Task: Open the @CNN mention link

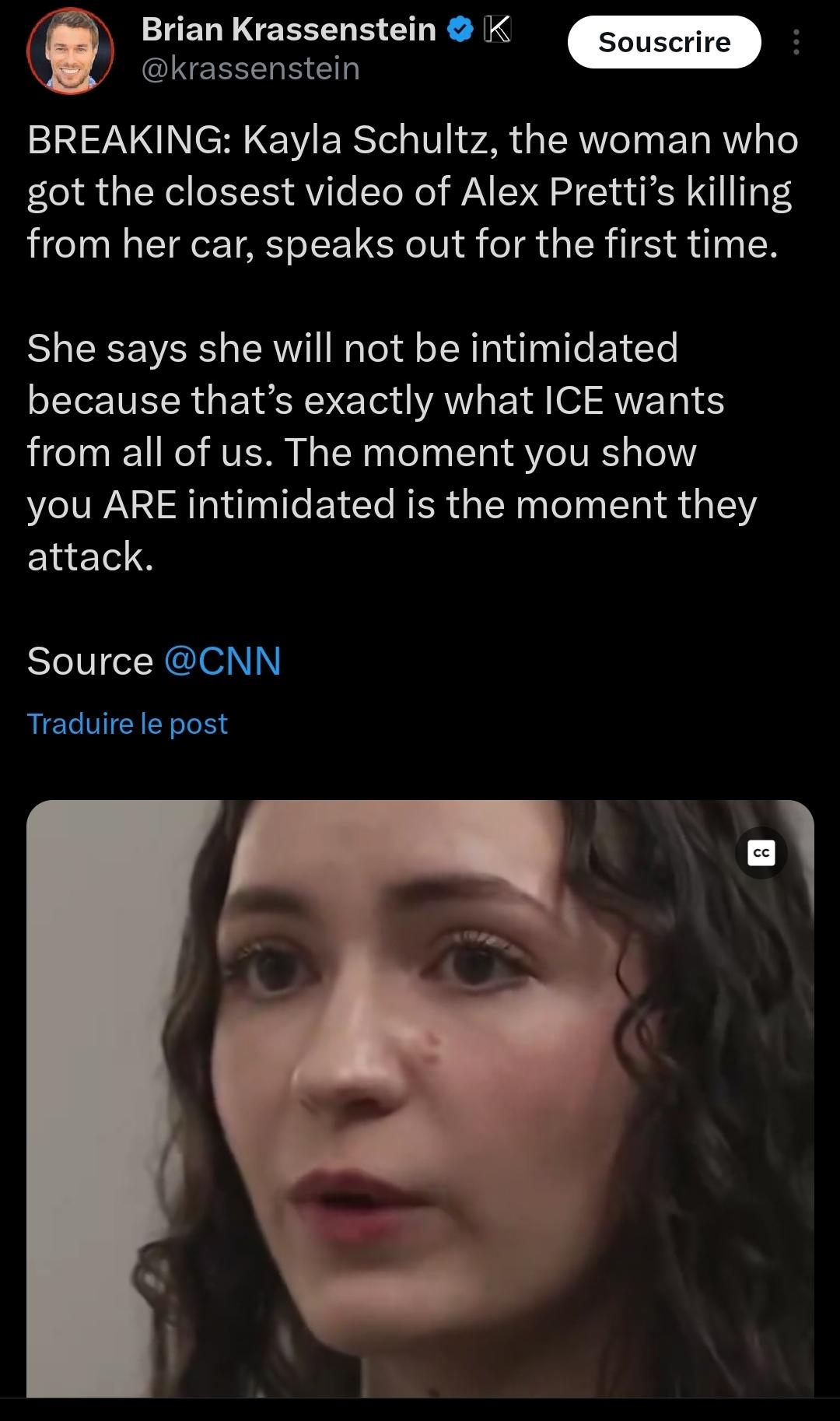Action: (223, 661)
